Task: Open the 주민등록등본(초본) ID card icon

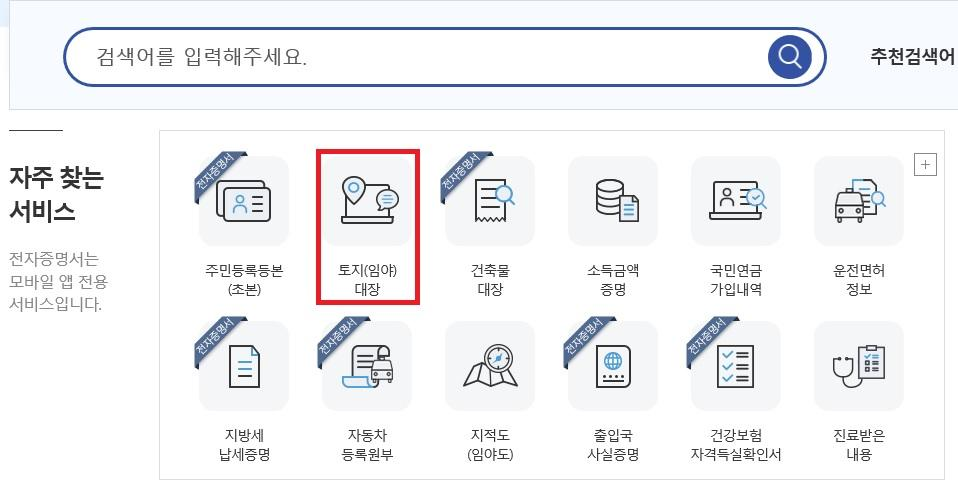Action: 244,201
